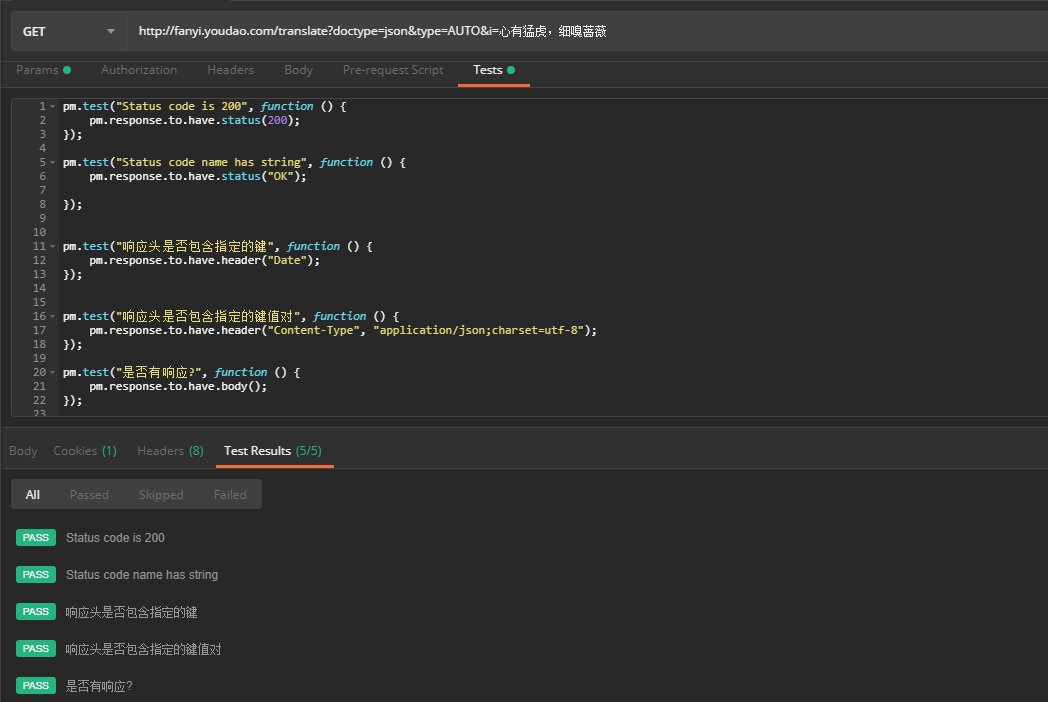1048x702 pixels.
Task: Click green indicator dot on Params tab
Action: [x=67, y=70]
